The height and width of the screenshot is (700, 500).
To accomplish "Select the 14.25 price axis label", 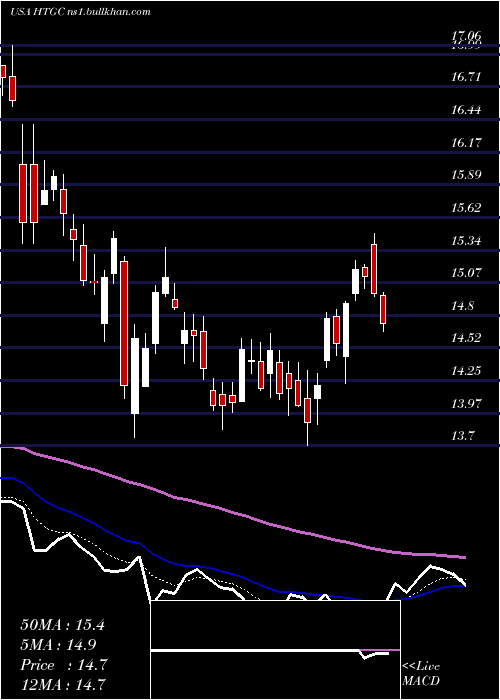I will pyautogui.click(x=466, y=371).
